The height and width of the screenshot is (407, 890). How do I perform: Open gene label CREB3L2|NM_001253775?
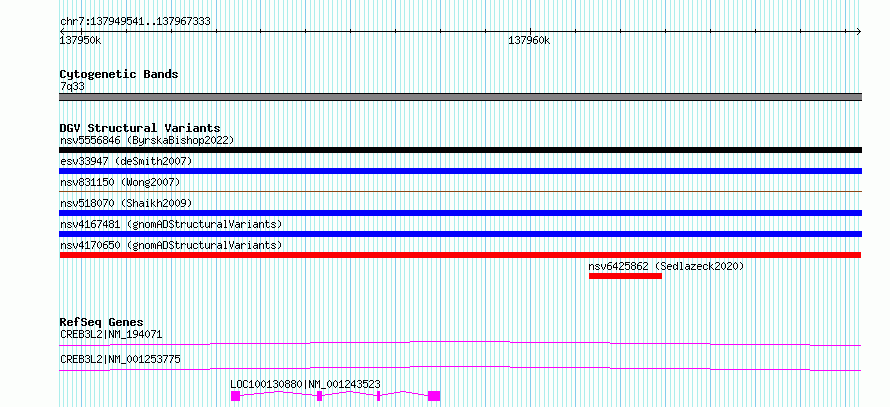[x=120, y=359]
